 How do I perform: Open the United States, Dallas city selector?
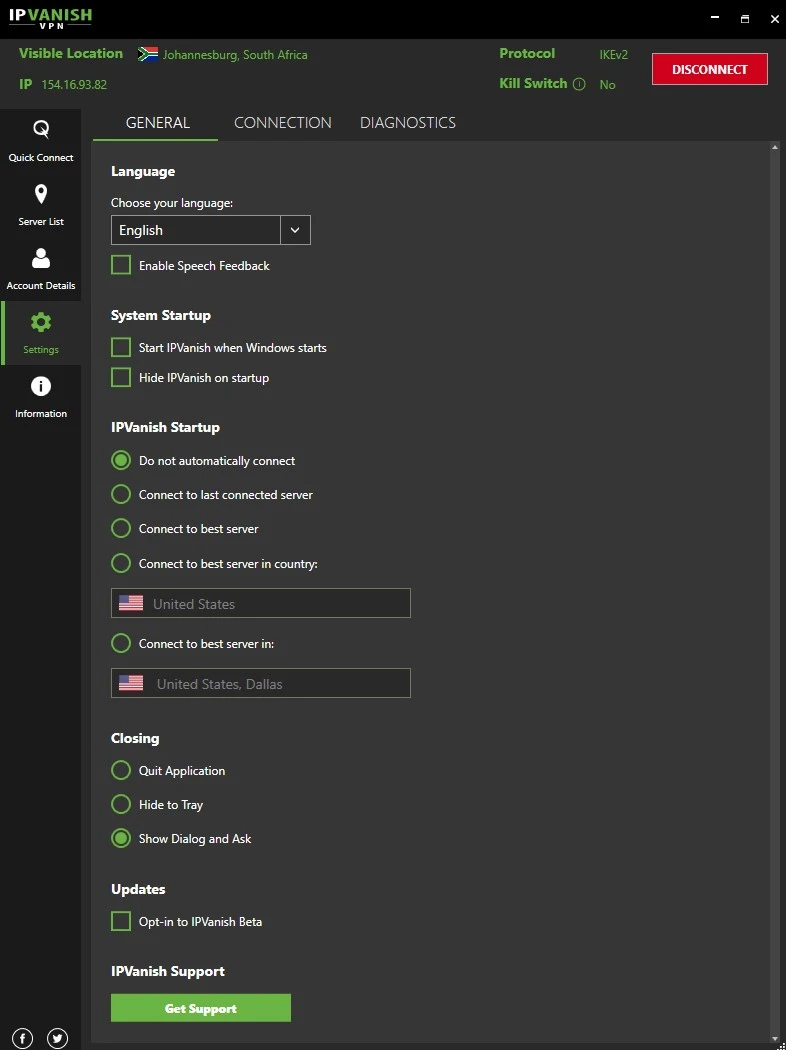coord(260,683)
